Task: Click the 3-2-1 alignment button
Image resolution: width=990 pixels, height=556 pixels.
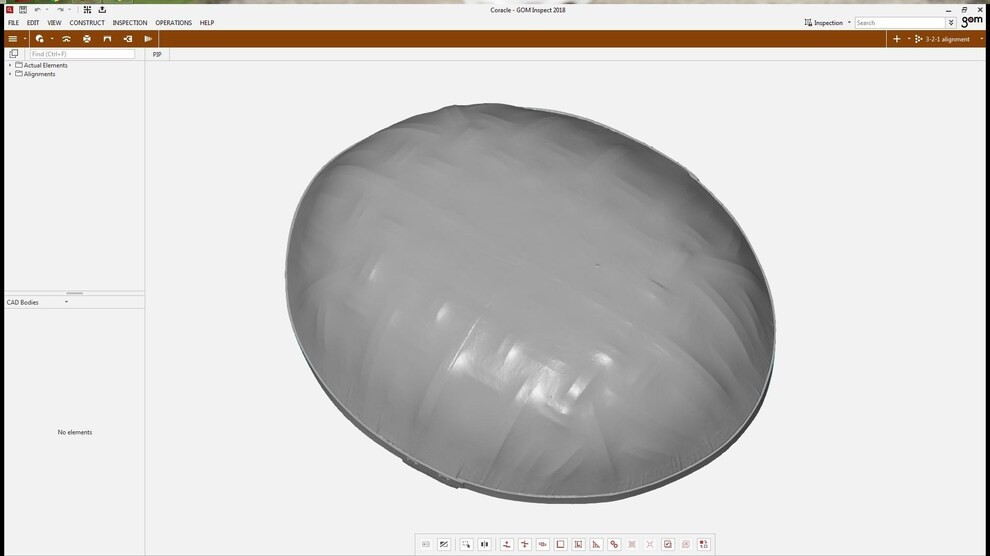Action: coord(942,39)
